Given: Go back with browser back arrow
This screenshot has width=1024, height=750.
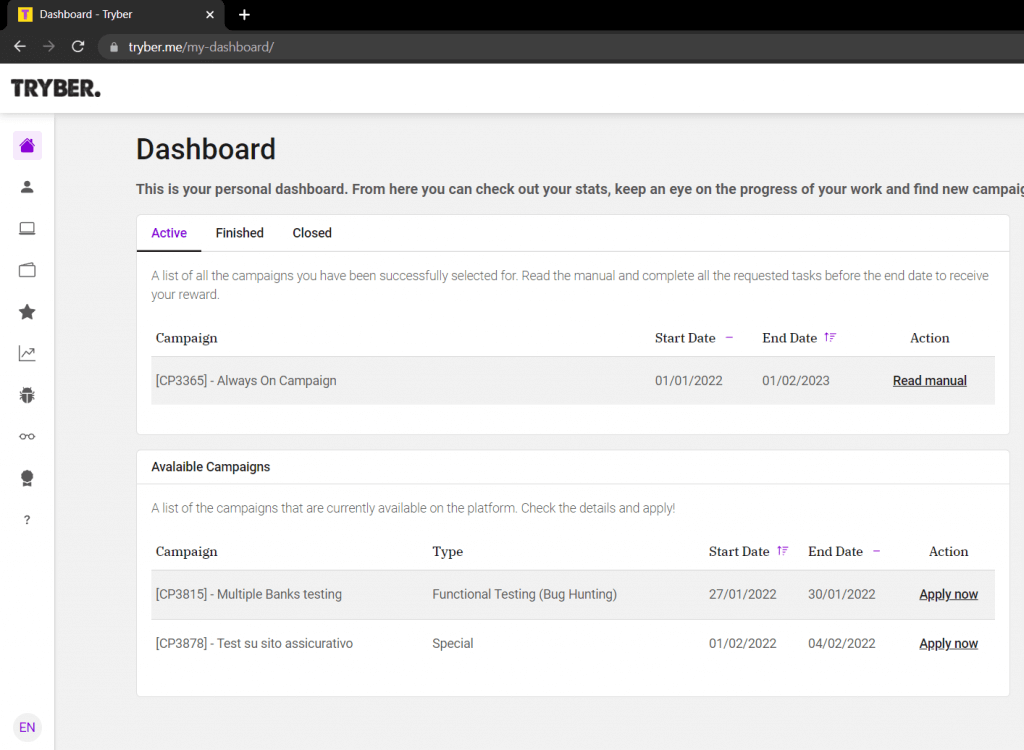Looking at the screenshot, I should [20, 46].
